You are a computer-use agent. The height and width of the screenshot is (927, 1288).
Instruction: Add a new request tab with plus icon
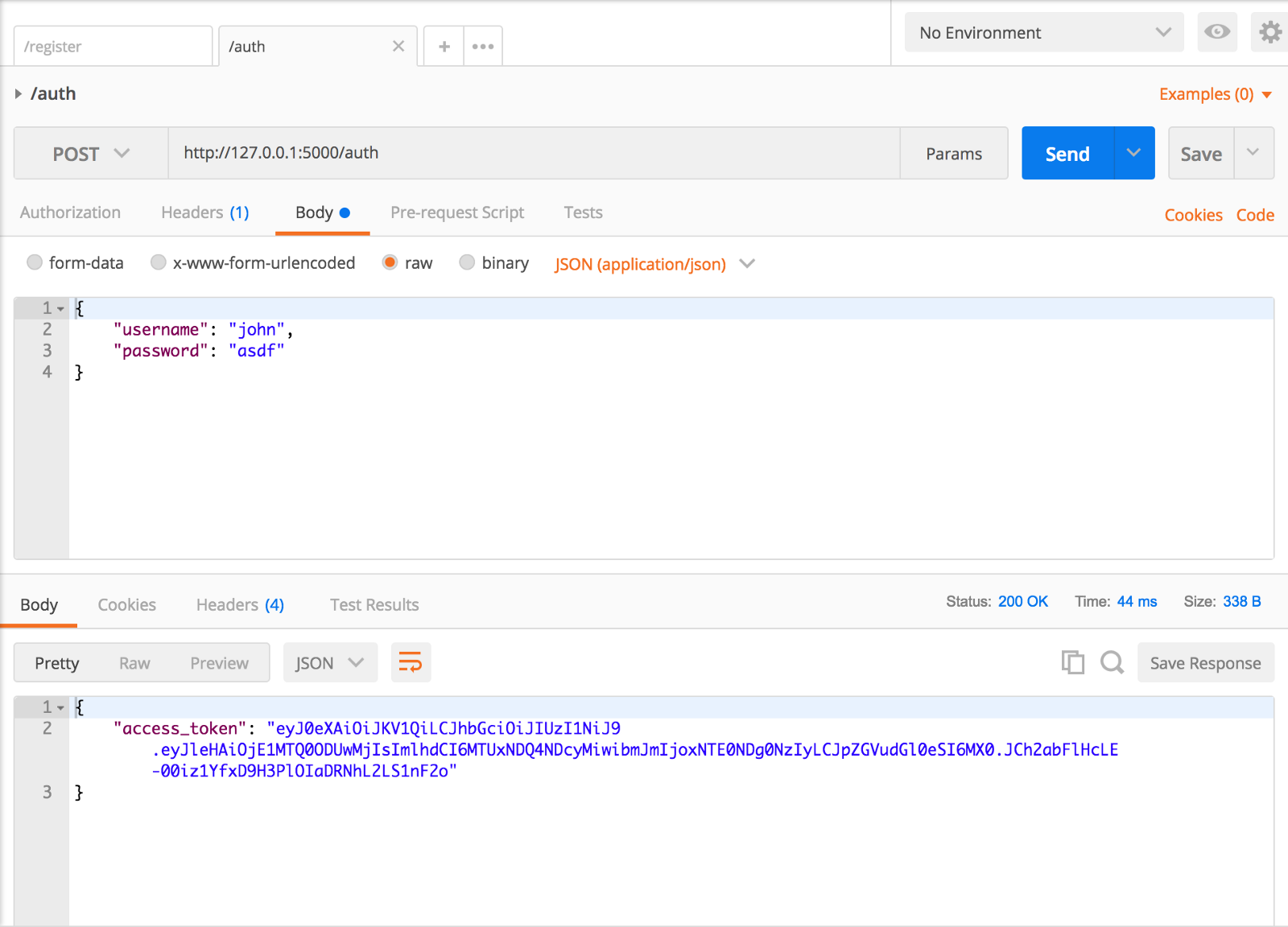(444, 47)
